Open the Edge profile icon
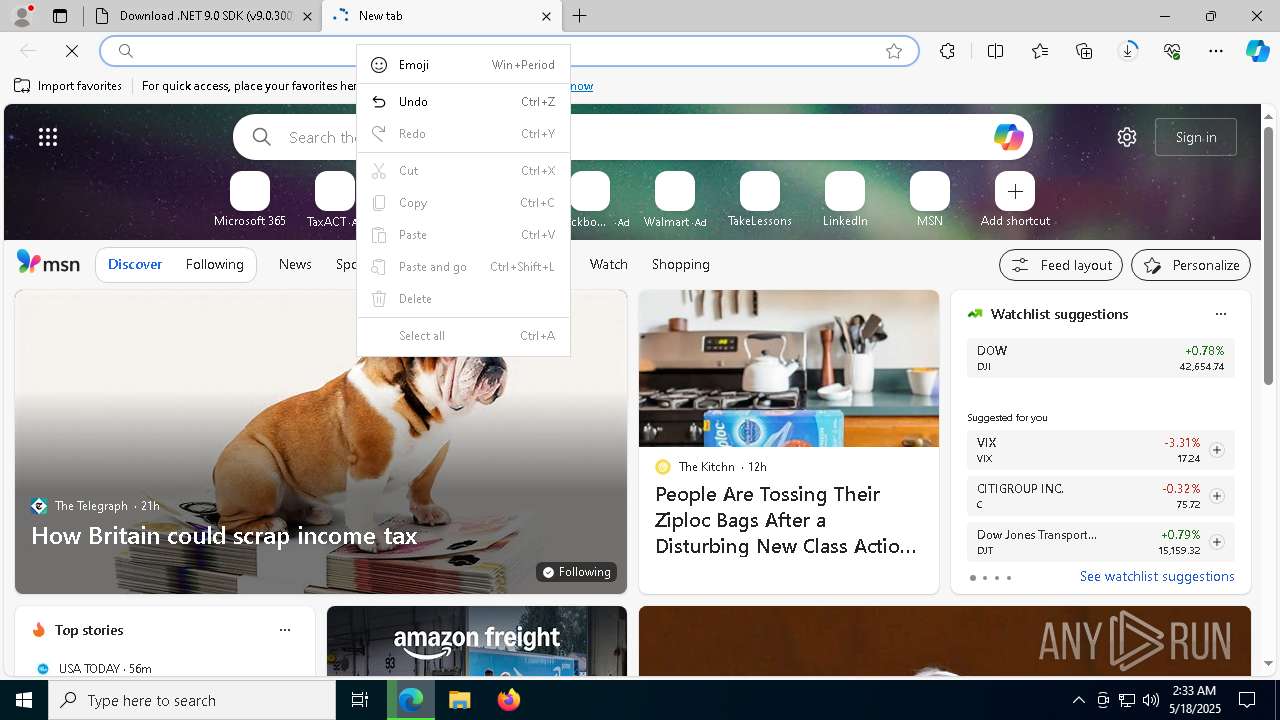 (x=21, y=16)
